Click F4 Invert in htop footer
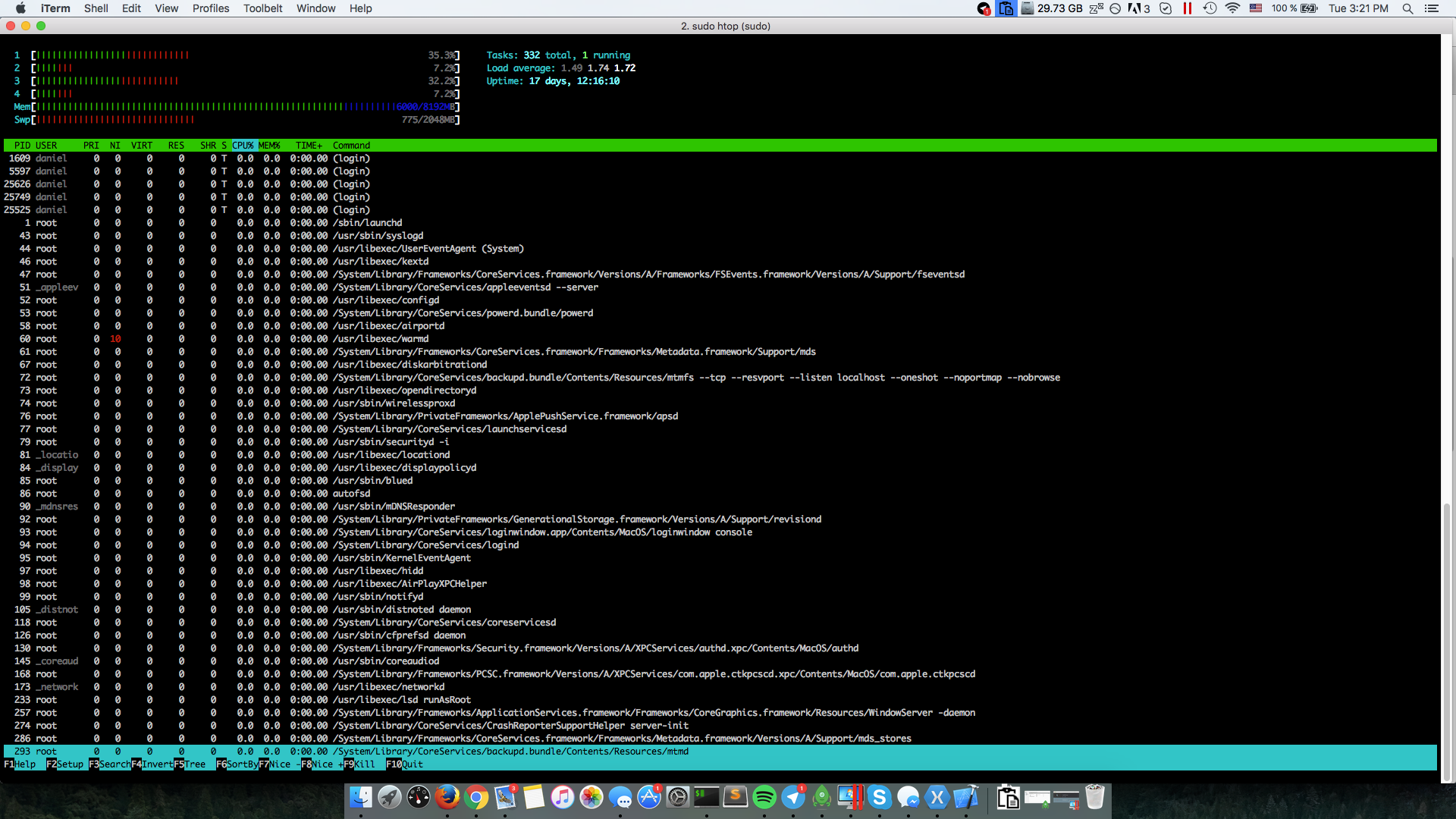The height and width of the screenshot is (819, 1456). click(x=152, y=764)
